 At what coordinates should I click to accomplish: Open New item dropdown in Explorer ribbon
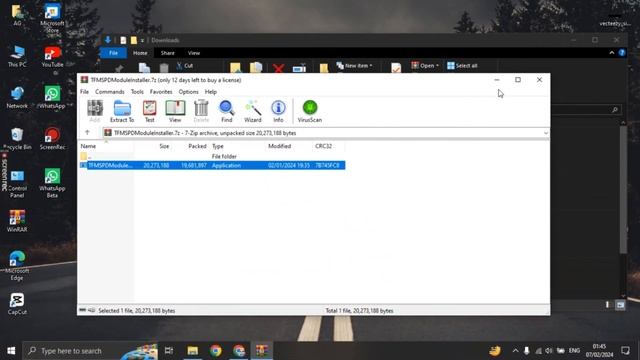(x=354, y=65)
